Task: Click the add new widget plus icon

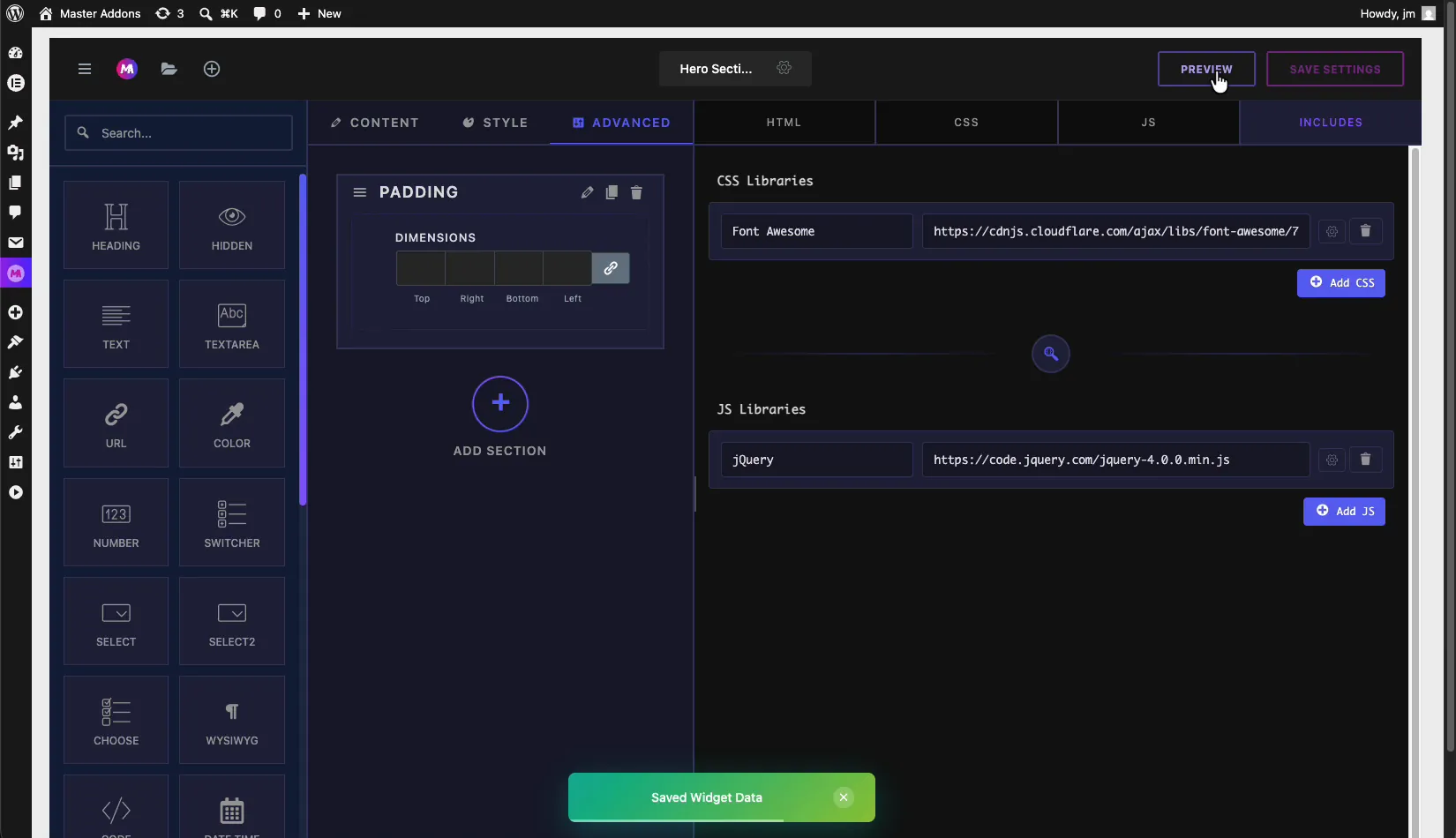Action: pyautogui.click(x=212, y=69)
